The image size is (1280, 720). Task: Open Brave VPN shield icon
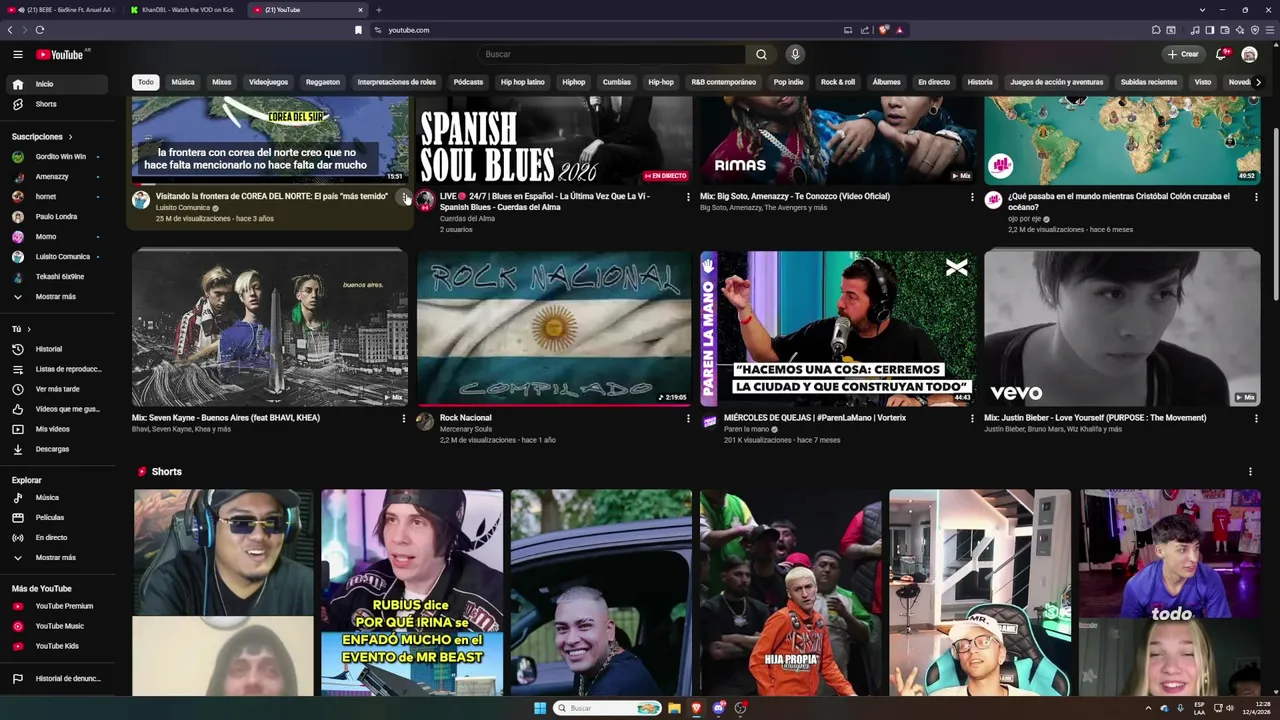pyautogui.click(x=1255, y=30)
